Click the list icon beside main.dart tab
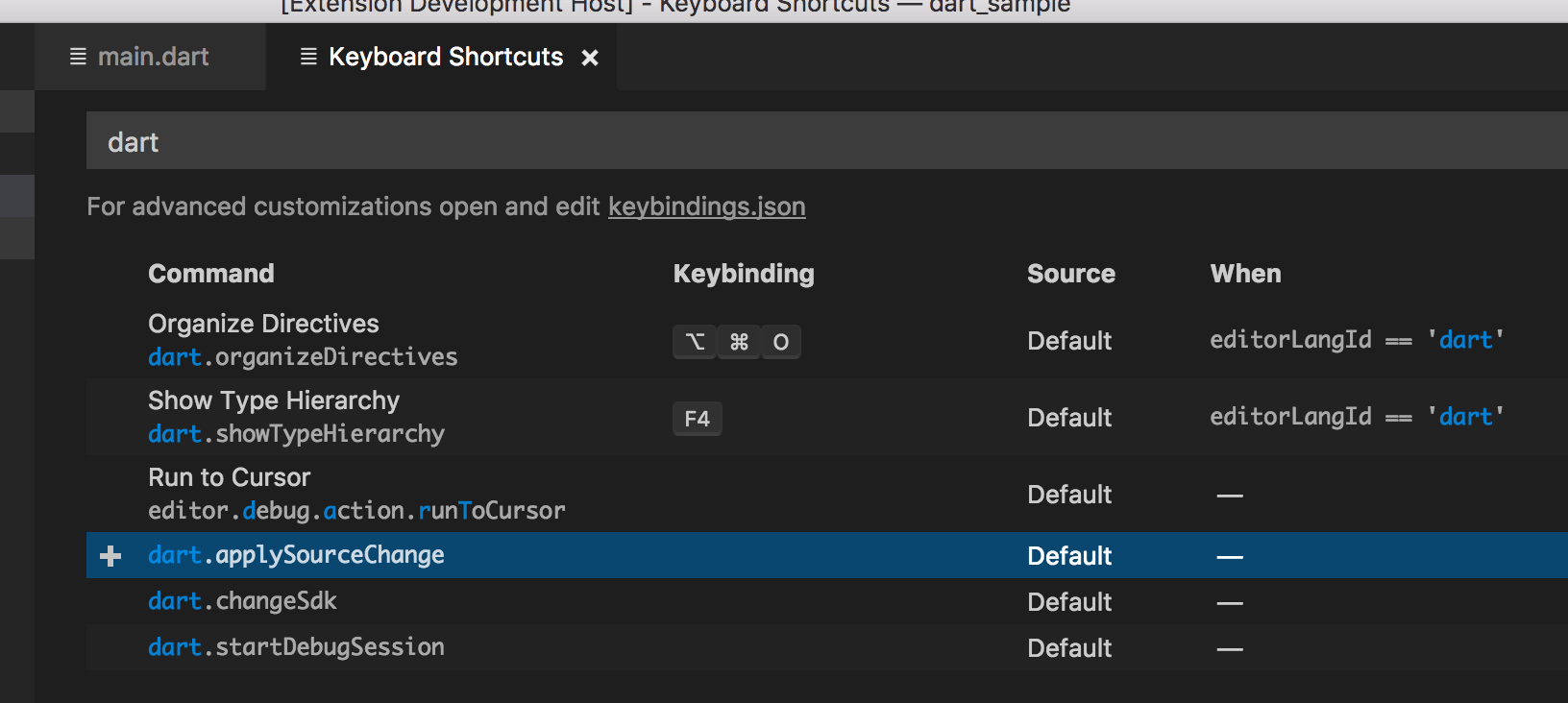The image size is (1568, 703). click(x=76, y=57)
